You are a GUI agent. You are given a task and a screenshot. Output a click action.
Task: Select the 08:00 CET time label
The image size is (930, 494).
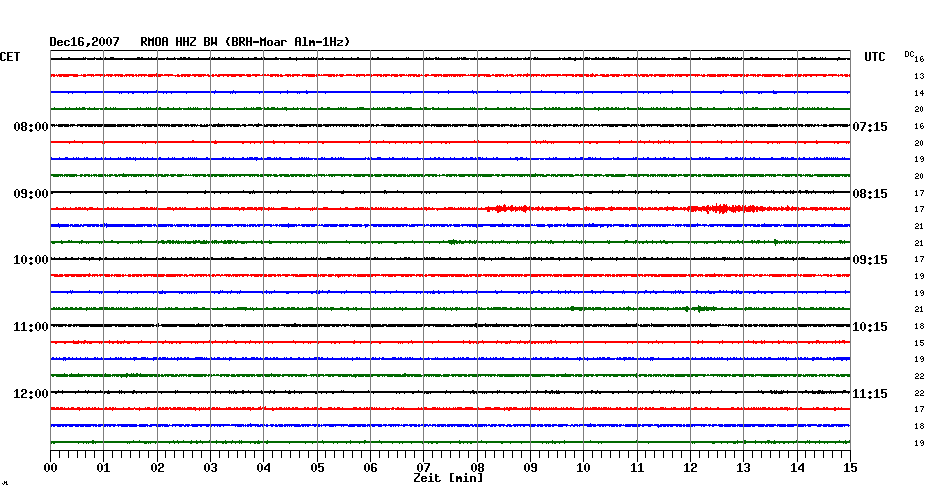[31, 127]
